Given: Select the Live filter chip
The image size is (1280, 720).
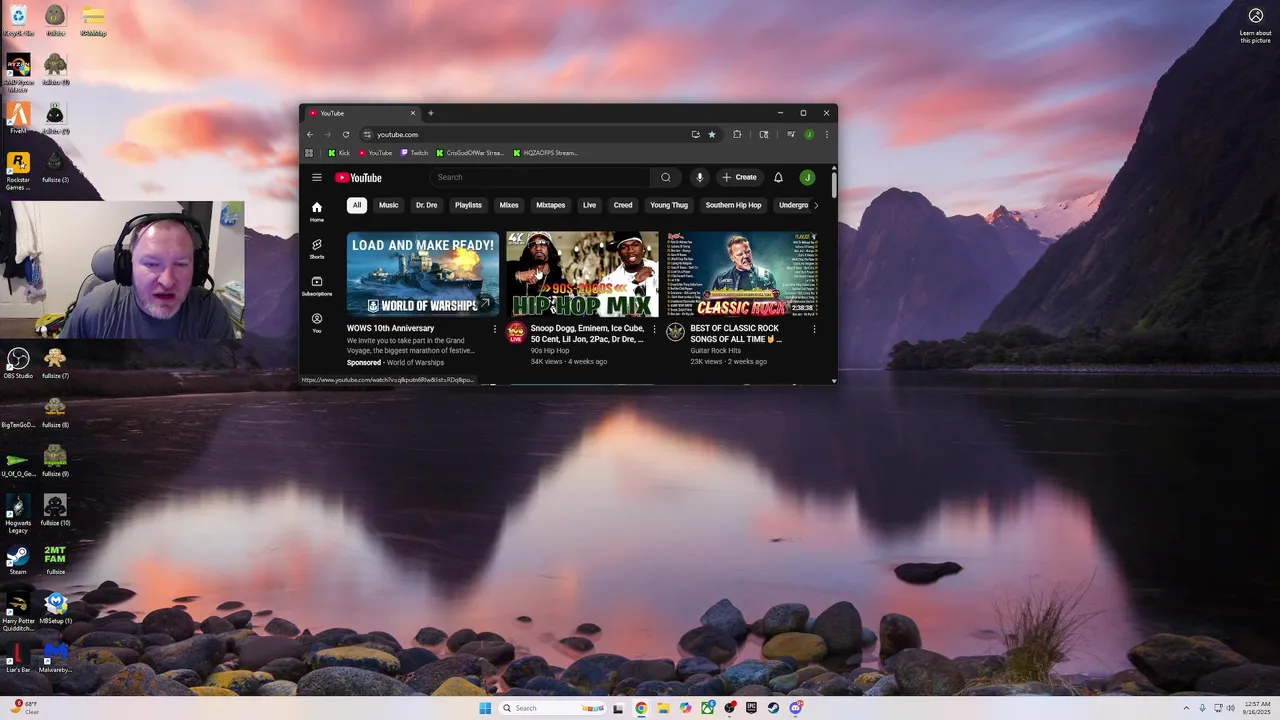Looking at the screenshot, I should point(589,205).
